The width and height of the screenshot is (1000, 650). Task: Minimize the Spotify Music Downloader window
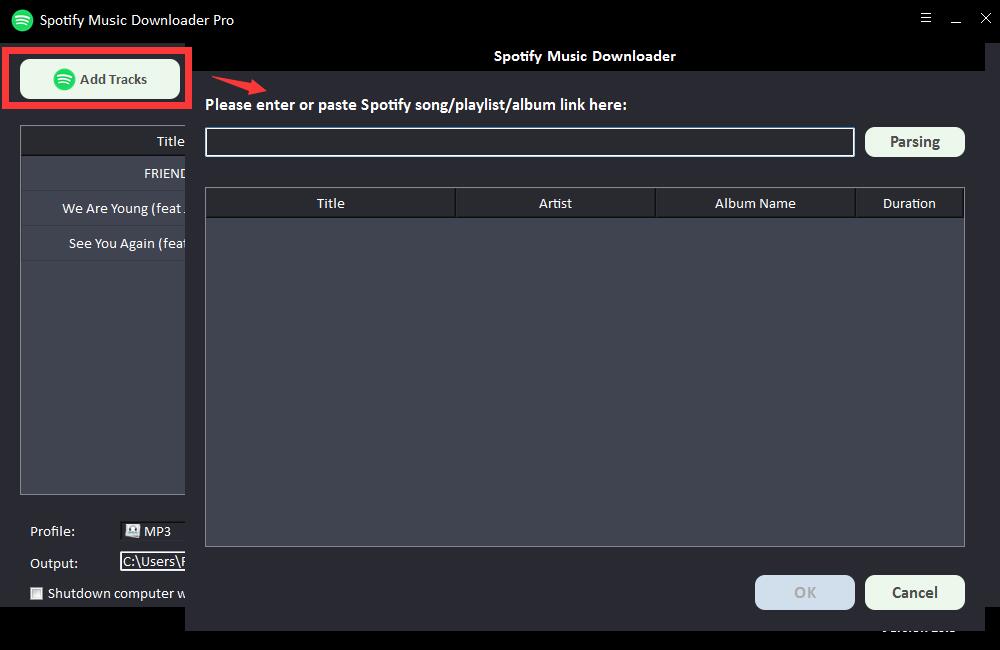pyautogui.click(x=956, y=18)
